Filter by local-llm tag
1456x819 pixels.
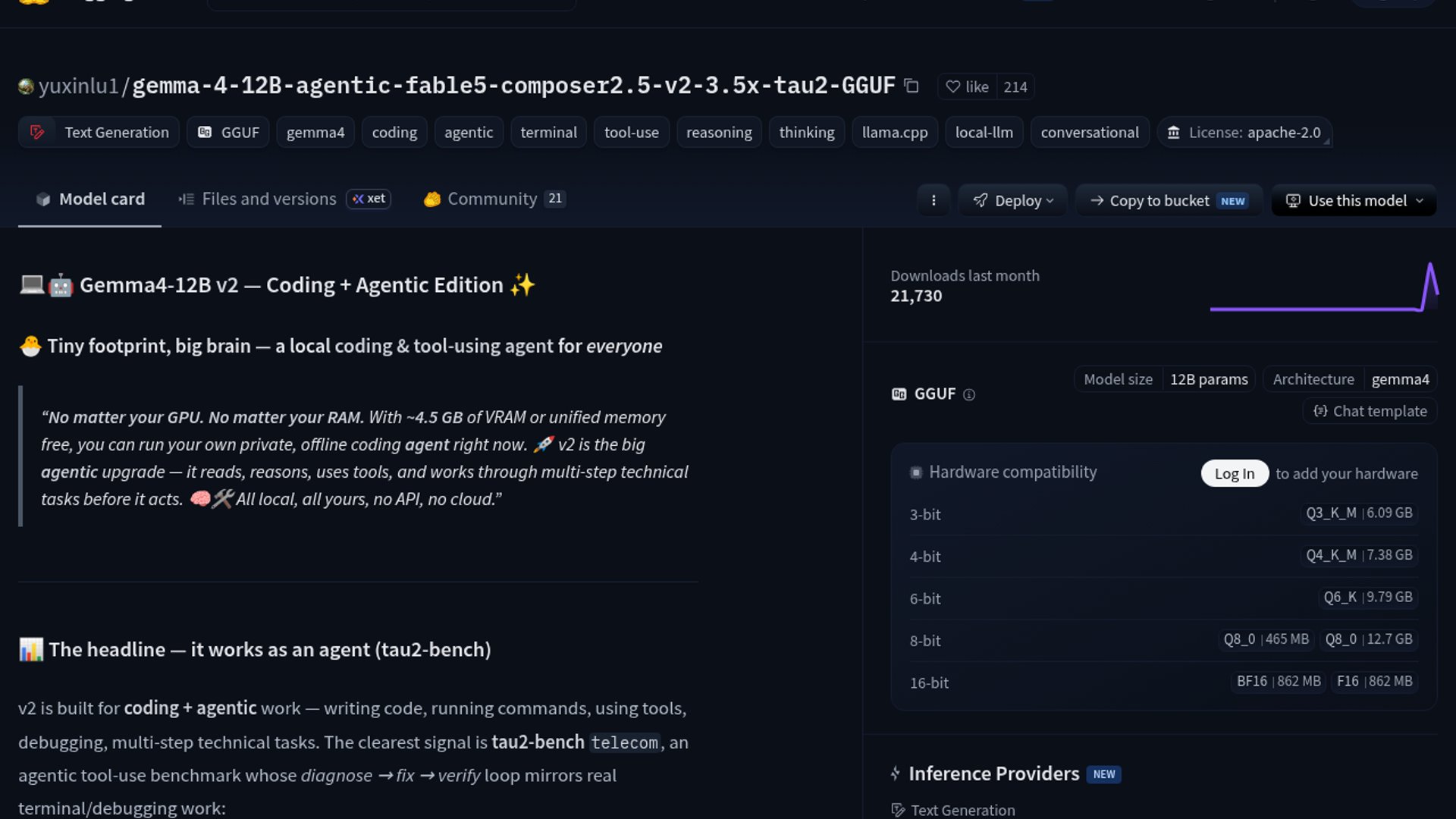tap(984, 132)
